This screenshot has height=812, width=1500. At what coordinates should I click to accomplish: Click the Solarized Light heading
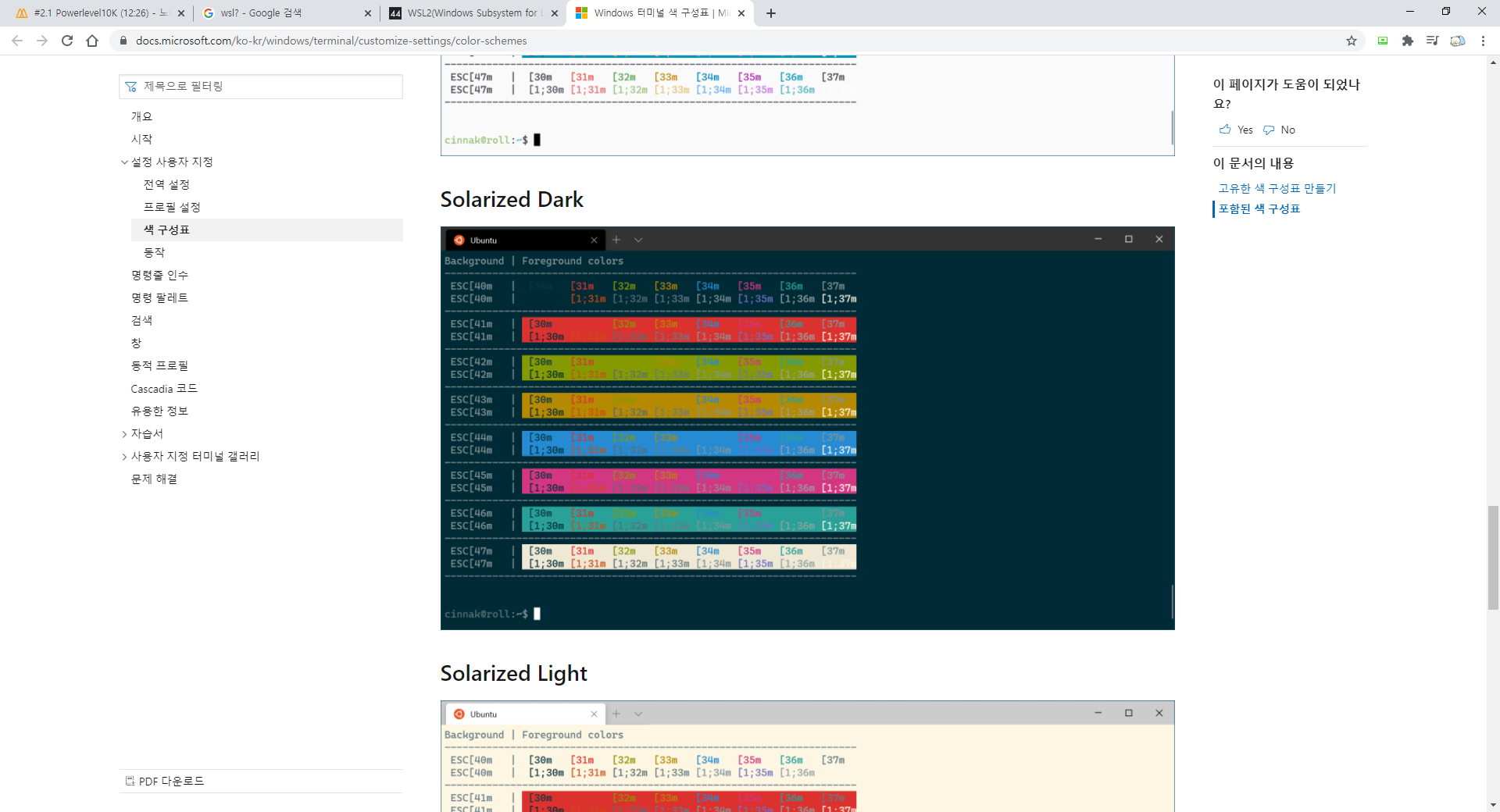pos(513,673)
